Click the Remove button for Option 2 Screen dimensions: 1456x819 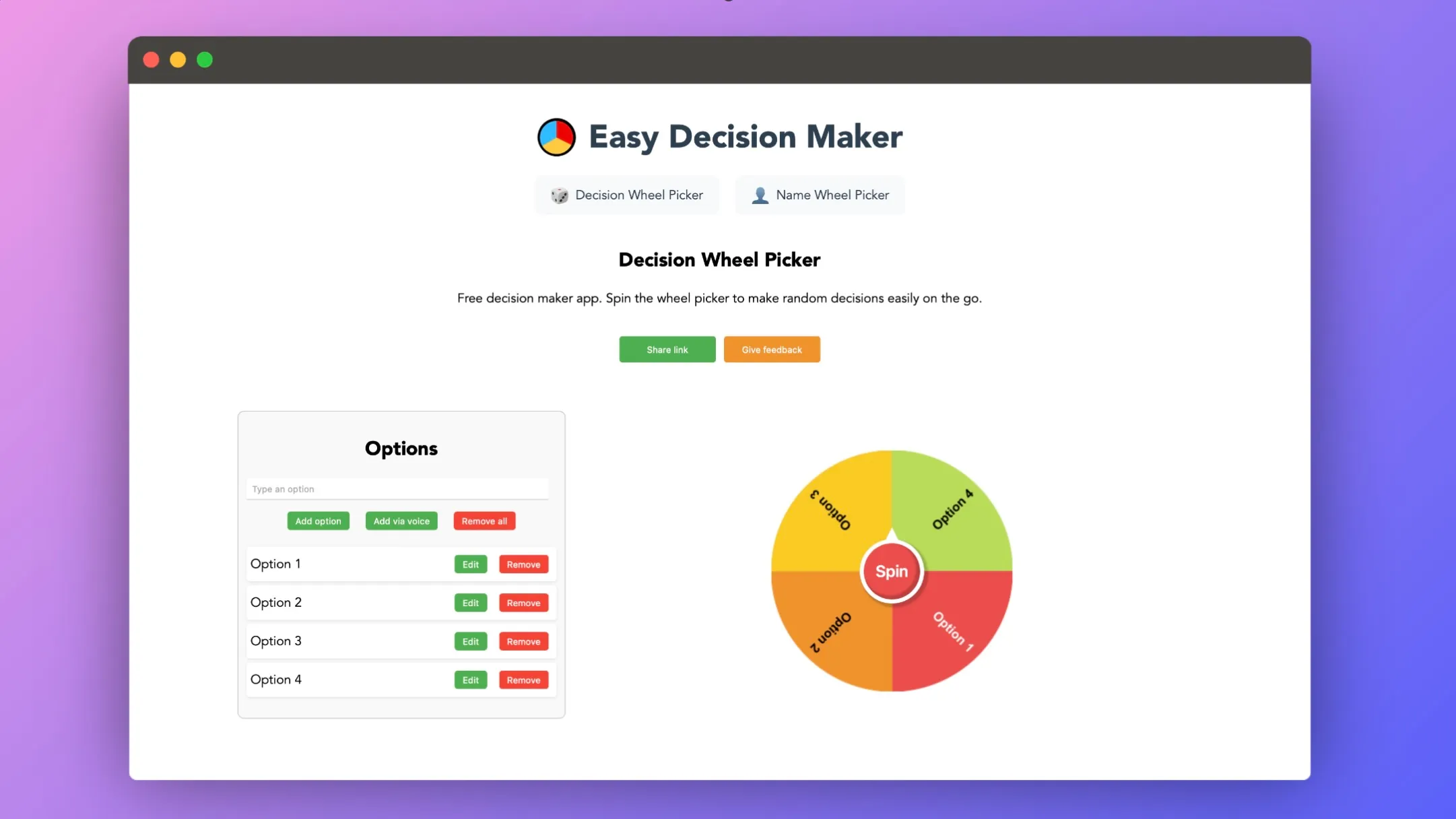(523, 602)
